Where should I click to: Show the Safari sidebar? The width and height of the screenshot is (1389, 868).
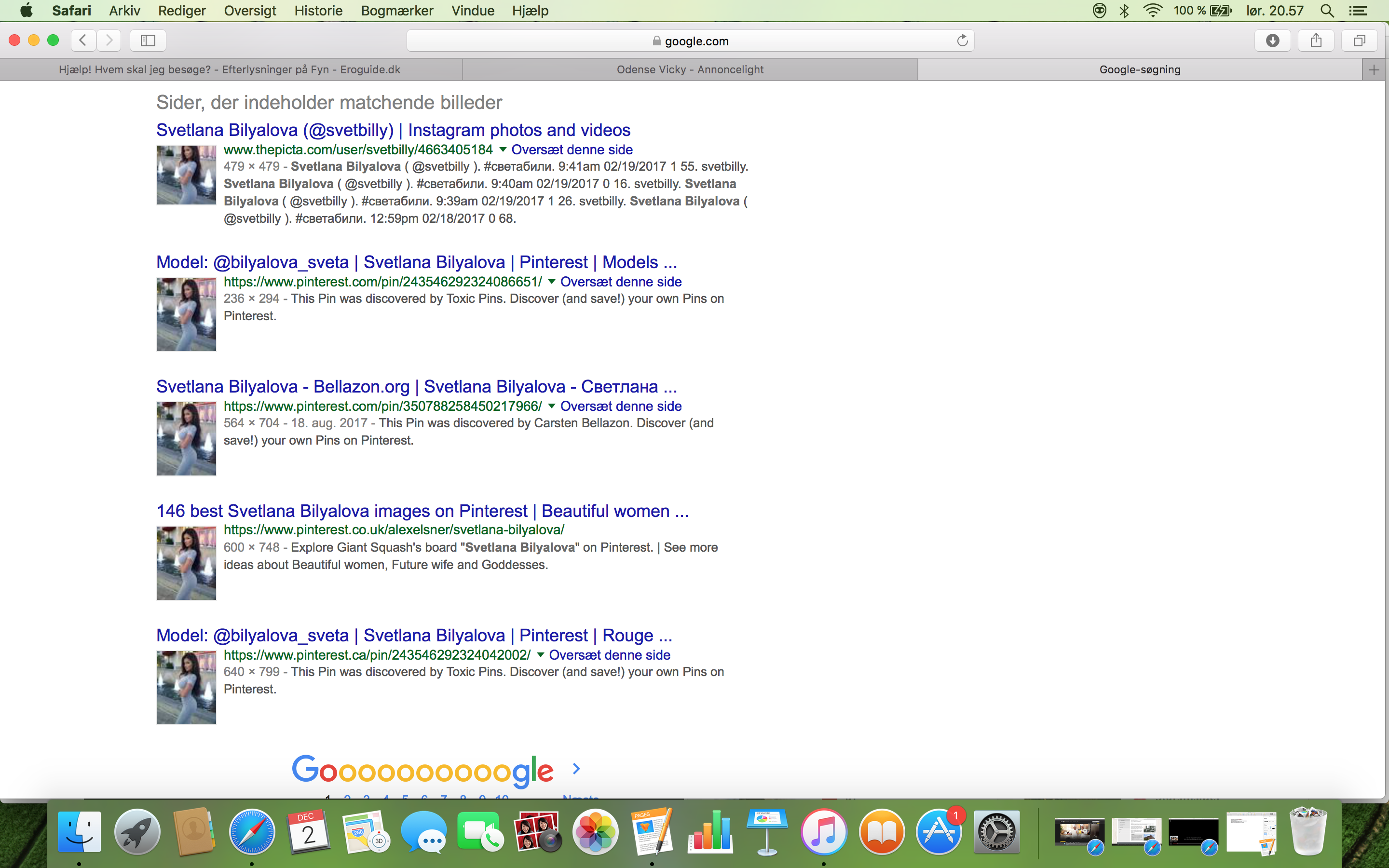tap(148, 40)
